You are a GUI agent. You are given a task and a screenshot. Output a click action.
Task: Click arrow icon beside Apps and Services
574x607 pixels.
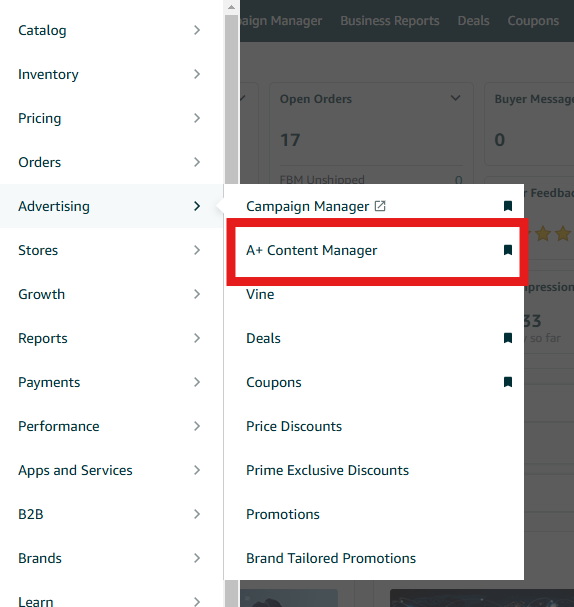click(197, 470)
